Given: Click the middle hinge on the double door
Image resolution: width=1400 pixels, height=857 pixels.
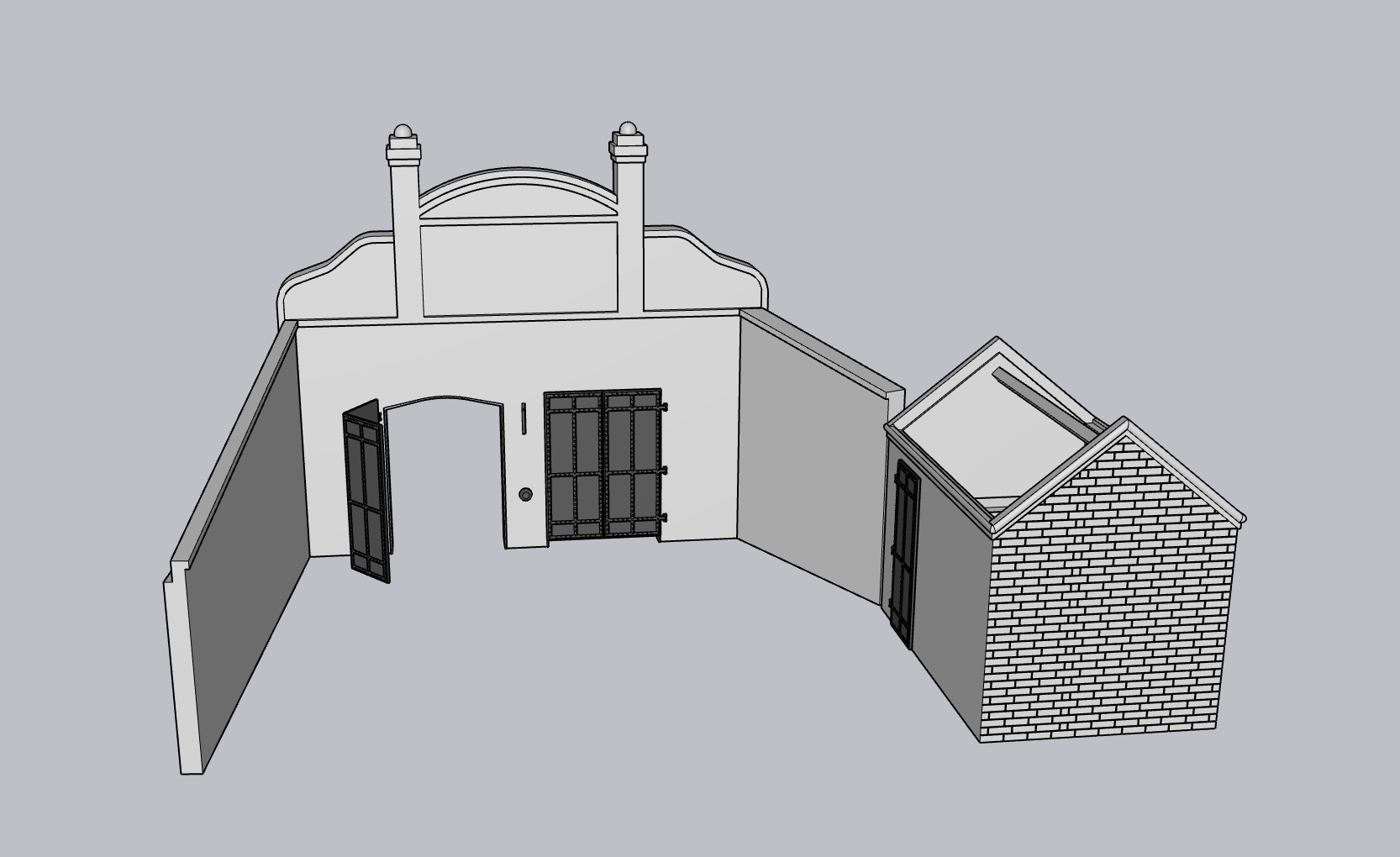Looking at the screenshot, I should pyautogui.click(x=665, y=470).
